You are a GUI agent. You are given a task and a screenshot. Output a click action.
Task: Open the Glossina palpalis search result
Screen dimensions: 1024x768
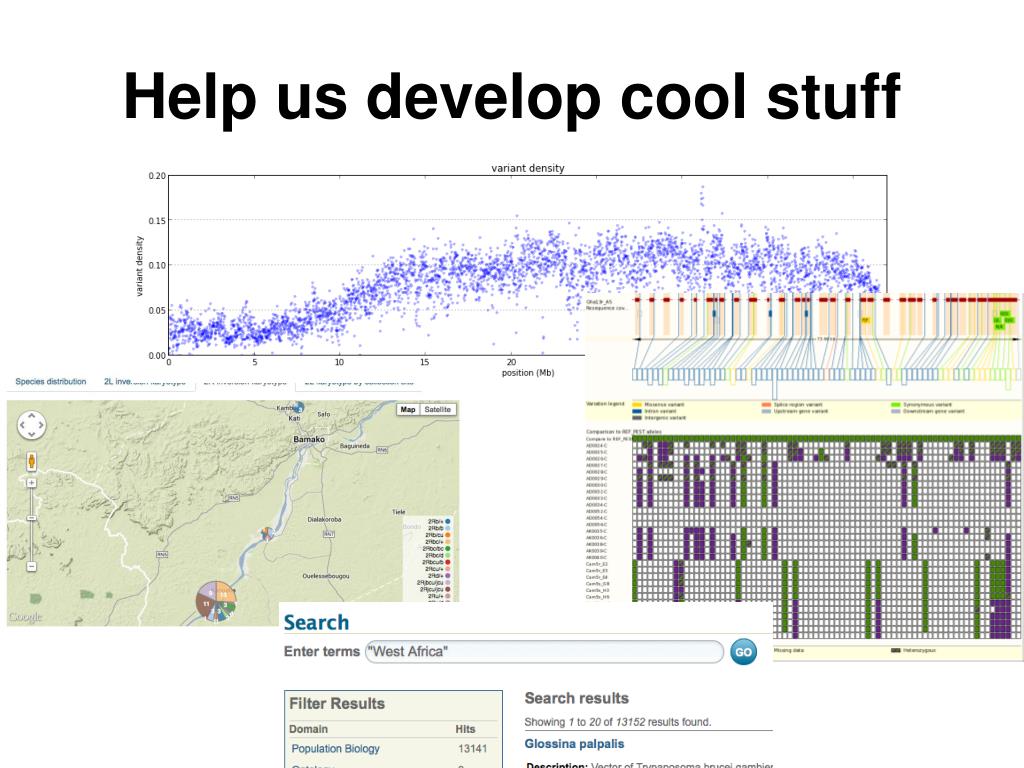tap(574, 744)
